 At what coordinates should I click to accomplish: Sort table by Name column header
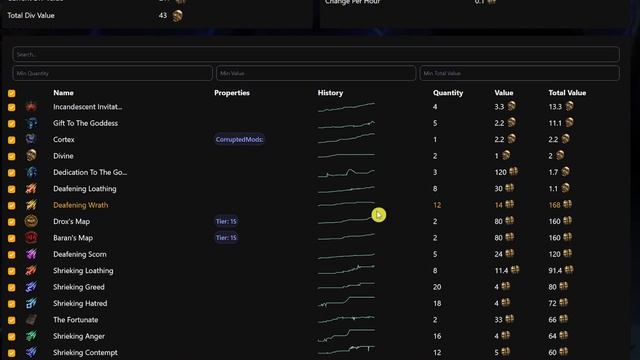tap(63, 93)
